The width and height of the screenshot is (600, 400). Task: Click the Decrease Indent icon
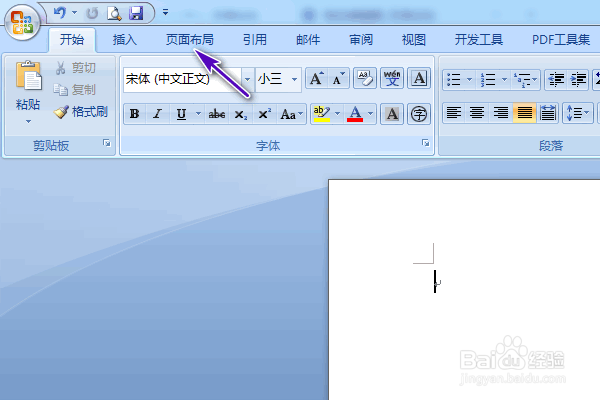(x=556, y=79)
